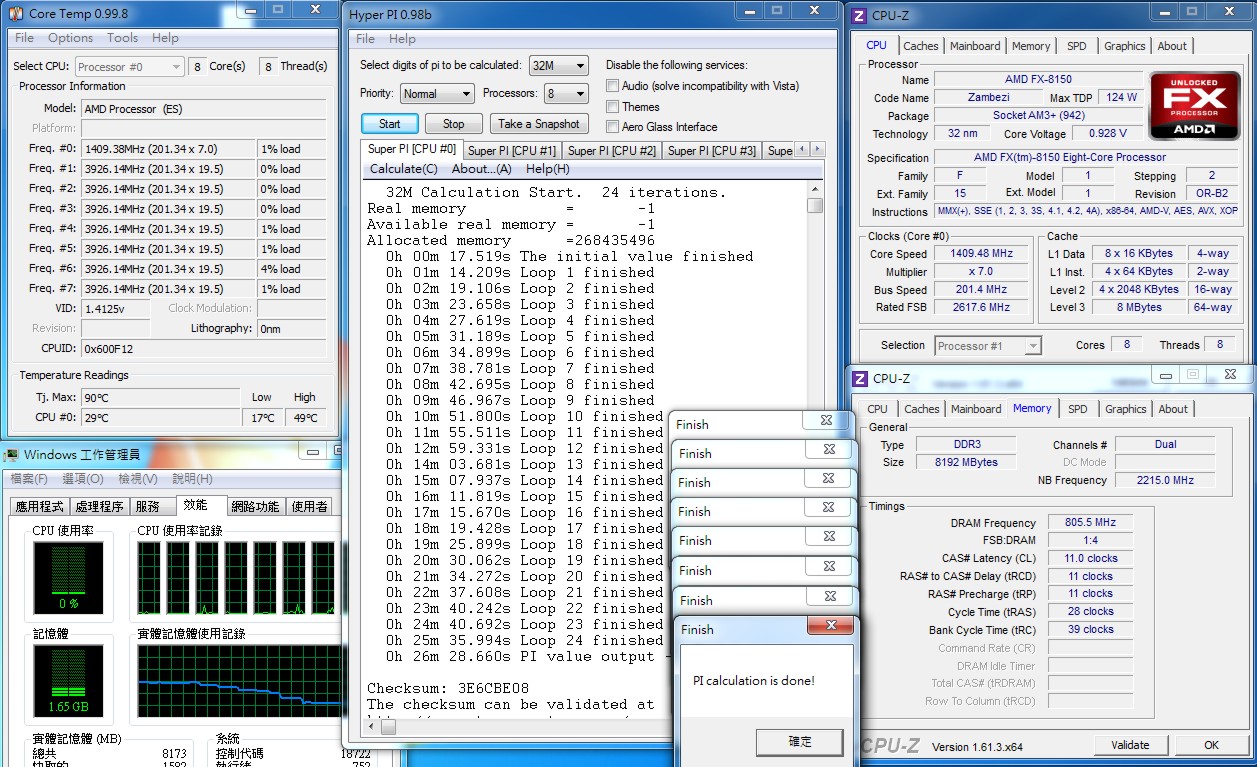Open the Select CPU dropdown in Core Temp
This screenshot has width=1257, height=767.
coord(128,67)
